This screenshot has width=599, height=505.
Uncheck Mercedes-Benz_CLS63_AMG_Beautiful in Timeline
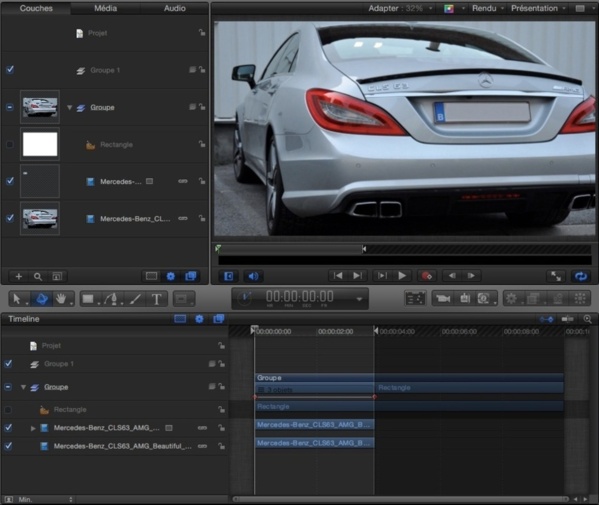tap(8, 445)
